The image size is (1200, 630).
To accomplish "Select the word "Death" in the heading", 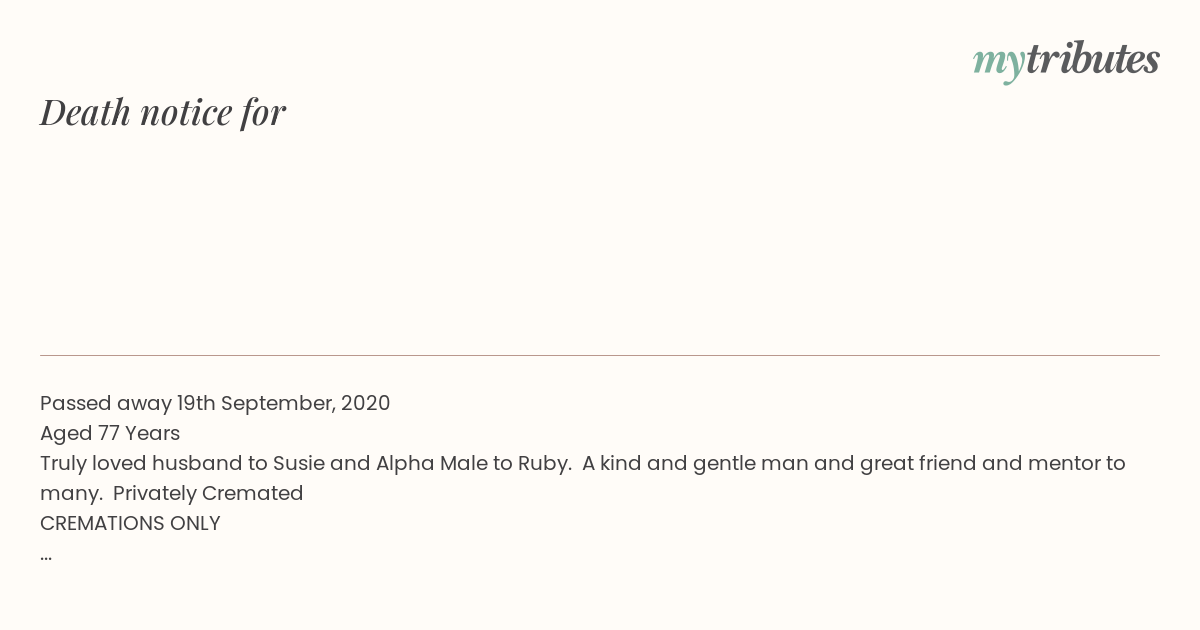I will pyautogui.click(x=85, y=112).
